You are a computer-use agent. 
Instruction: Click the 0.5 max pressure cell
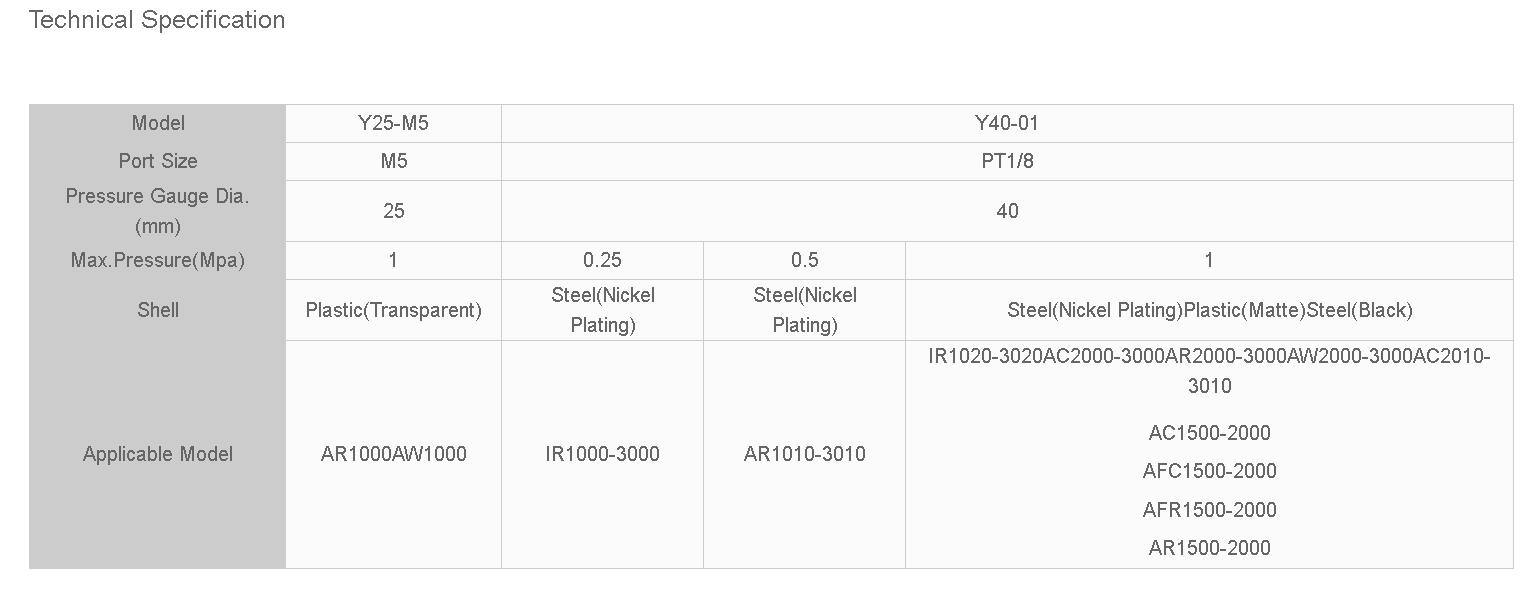(804, 260)
